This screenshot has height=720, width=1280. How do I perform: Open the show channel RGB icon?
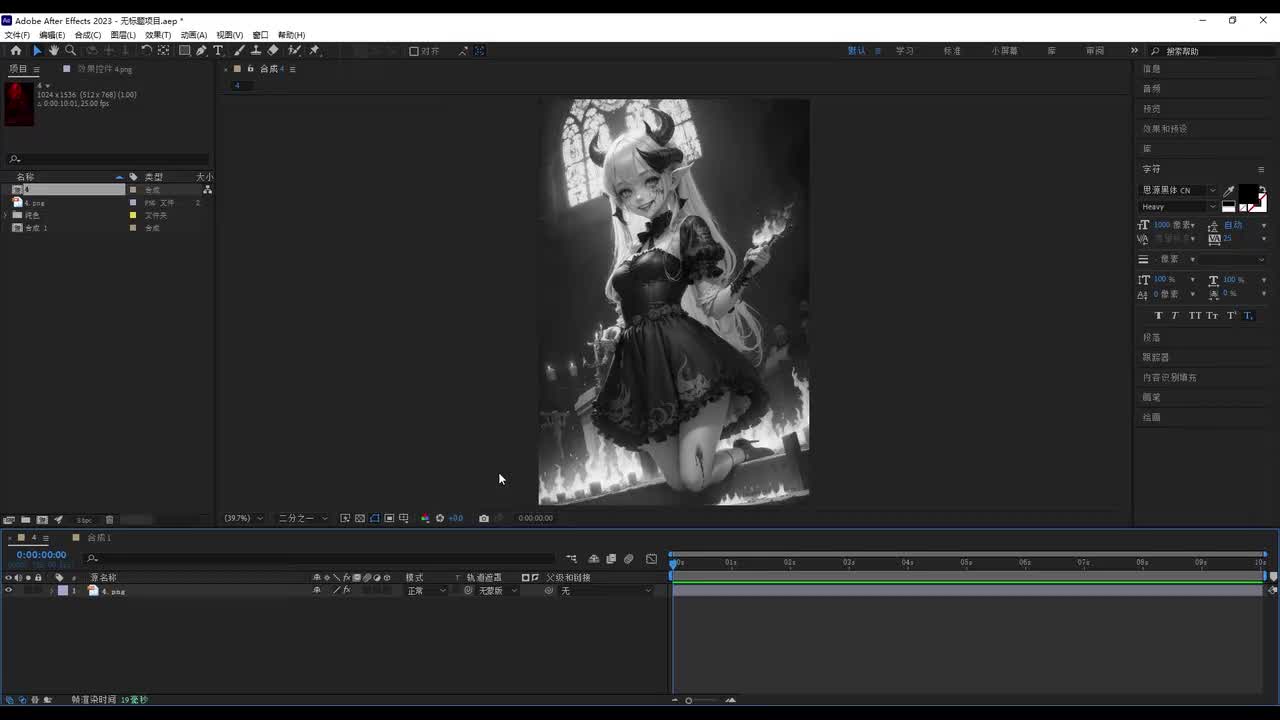click(x=425, y=518)
